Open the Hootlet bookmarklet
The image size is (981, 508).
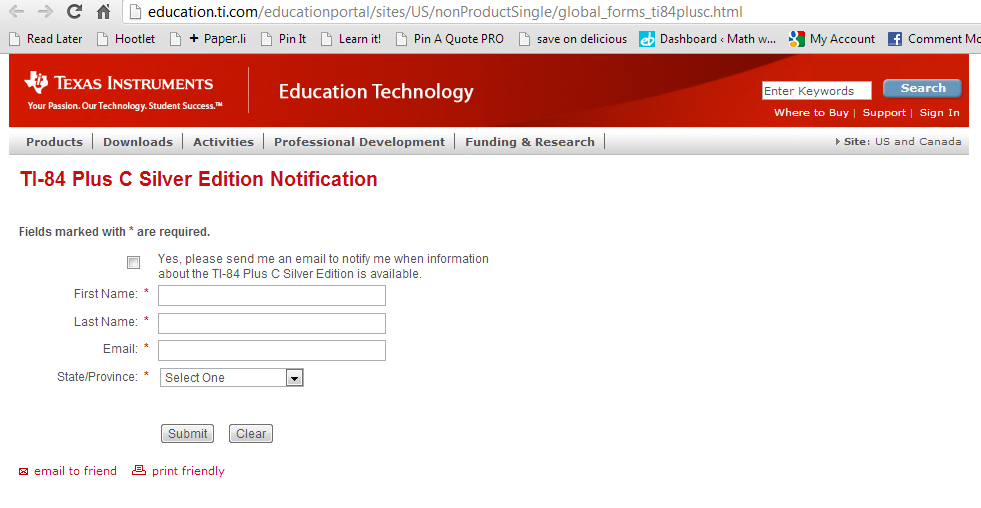(126, 39)
